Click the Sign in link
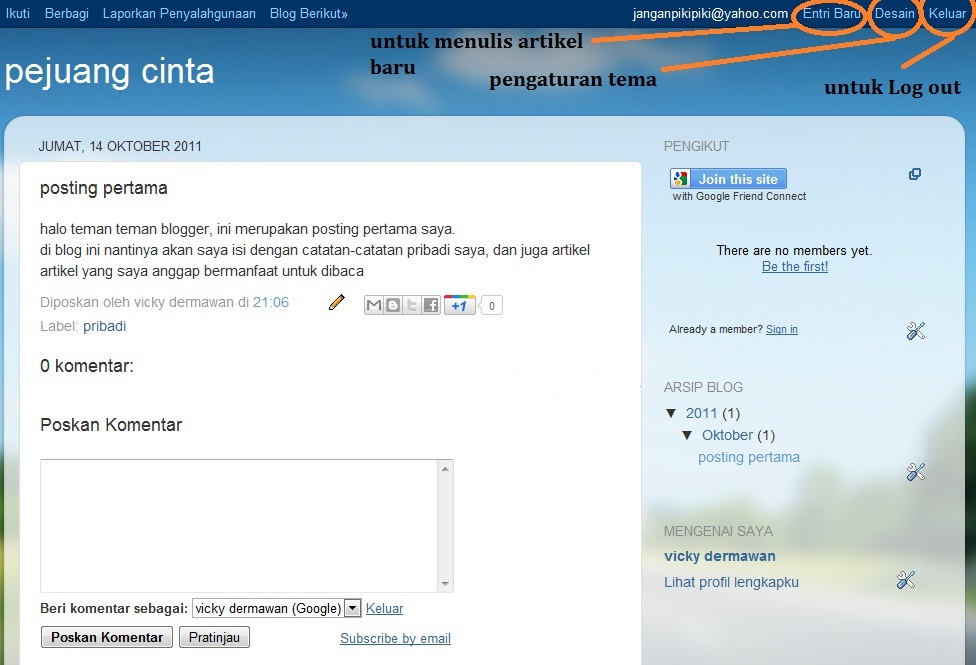976x665 pixels. pyautogui.click(x=782, y=329)
